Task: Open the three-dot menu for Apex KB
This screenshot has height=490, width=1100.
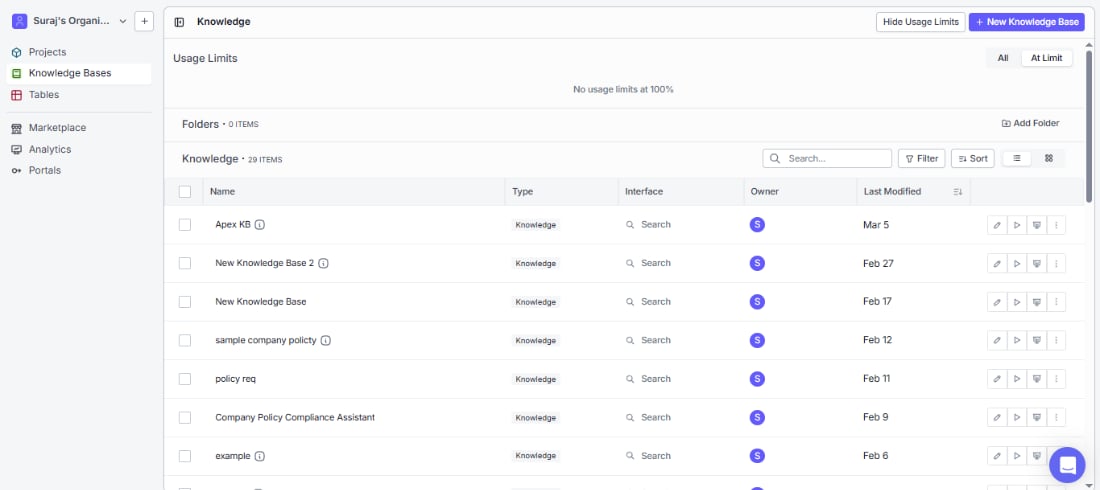Action: point(1056,225)
